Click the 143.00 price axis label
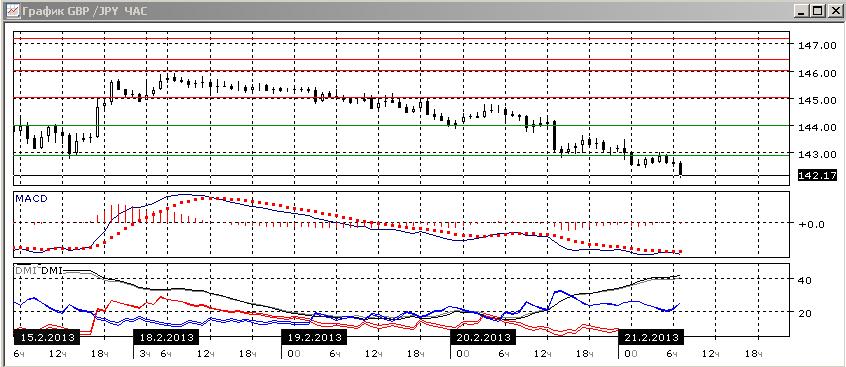The height and width of the screenshot is (367, 846). 818,154
